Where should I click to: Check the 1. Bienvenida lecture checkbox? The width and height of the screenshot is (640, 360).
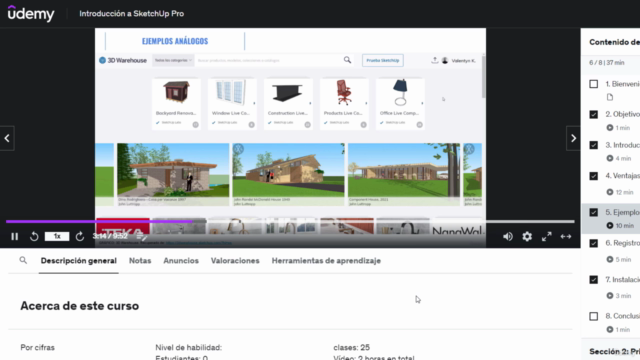click(x=593, y=84)
